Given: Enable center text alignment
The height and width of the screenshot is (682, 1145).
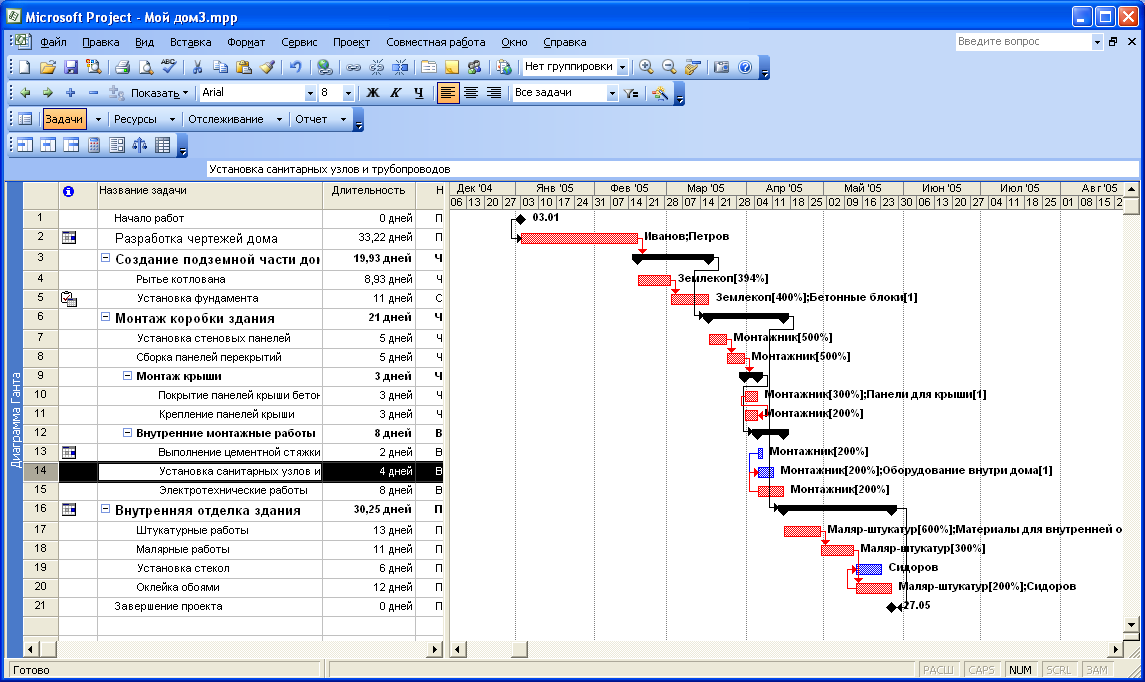Looking at the screenshot, I should 471,93.
